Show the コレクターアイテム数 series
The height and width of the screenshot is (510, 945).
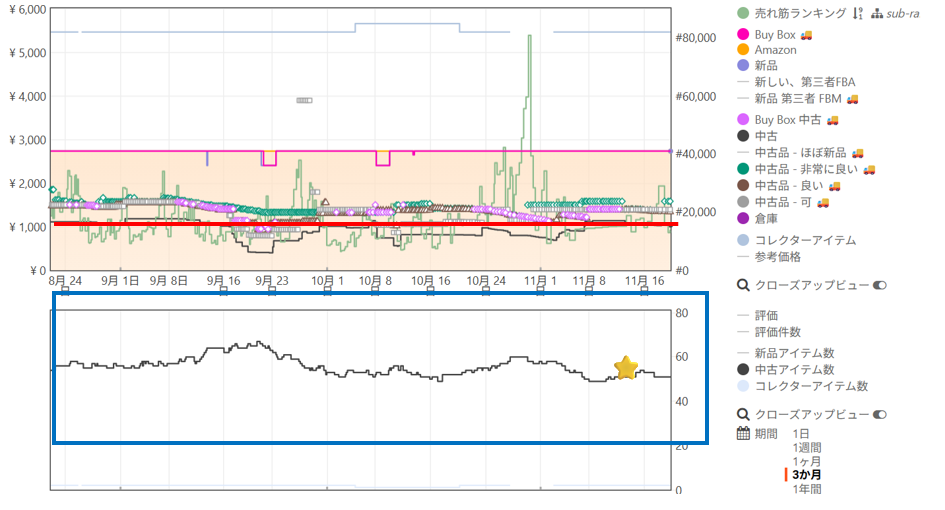[x=811, y=385]
